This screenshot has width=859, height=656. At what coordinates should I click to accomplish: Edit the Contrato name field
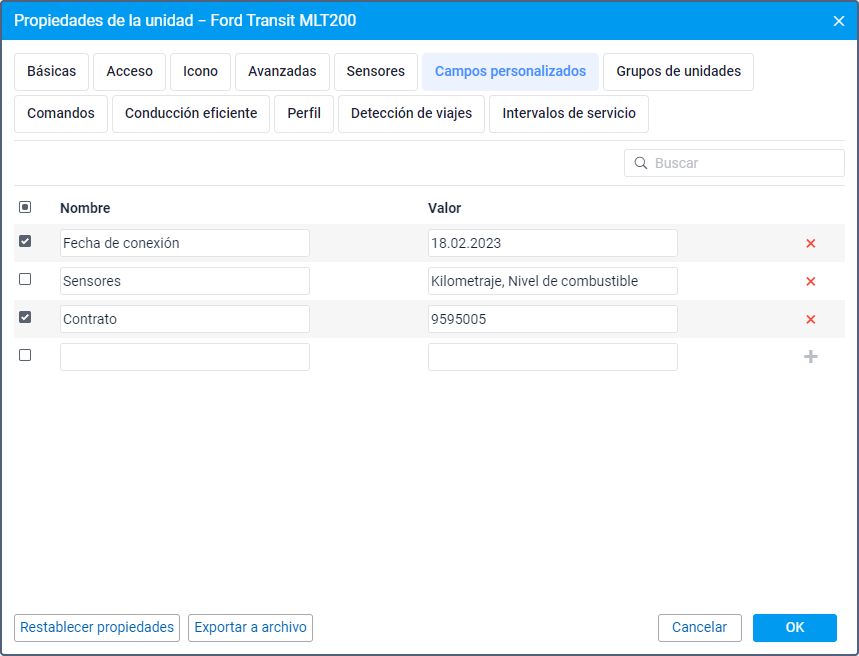pyautogui.click(x=185, y=319)
